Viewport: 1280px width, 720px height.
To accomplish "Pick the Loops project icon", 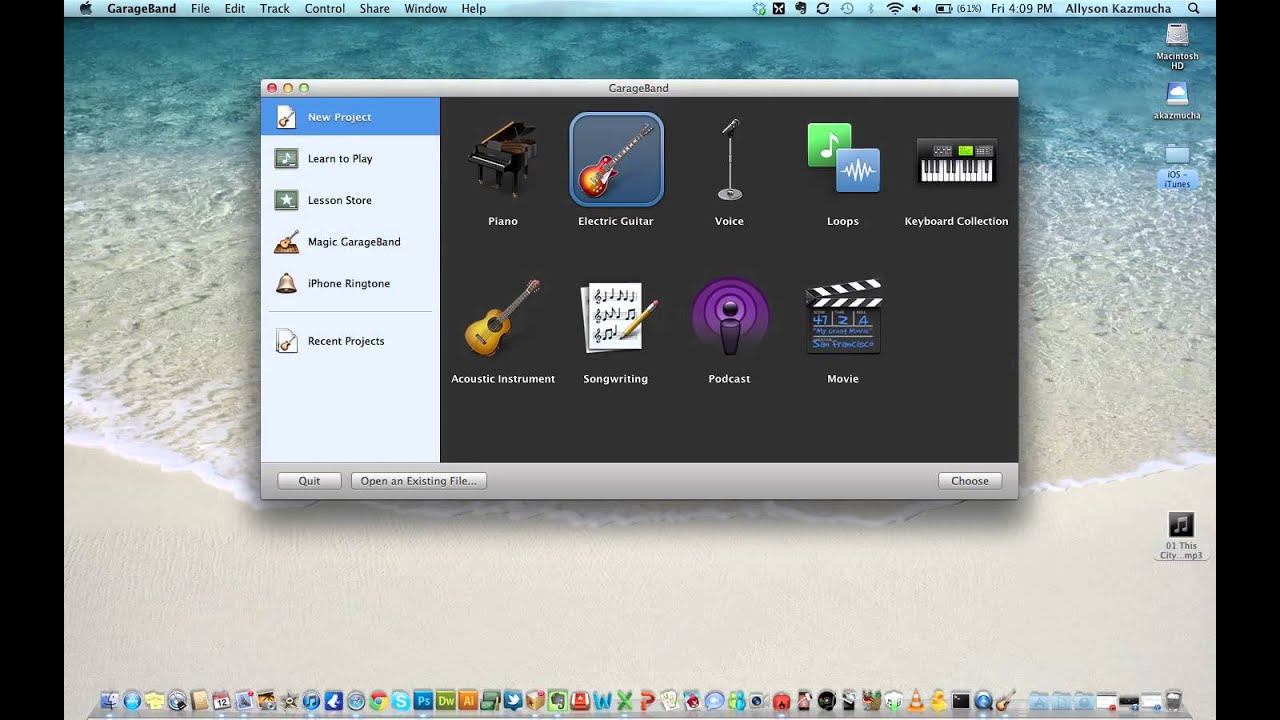I will click(x=843, y=158).
